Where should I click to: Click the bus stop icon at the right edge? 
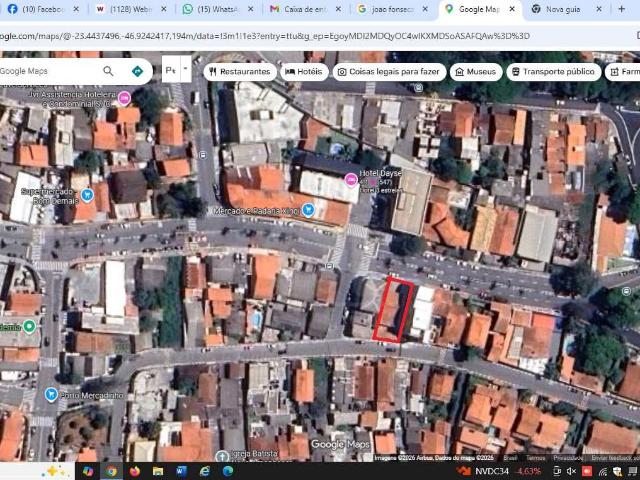(627, 291)
